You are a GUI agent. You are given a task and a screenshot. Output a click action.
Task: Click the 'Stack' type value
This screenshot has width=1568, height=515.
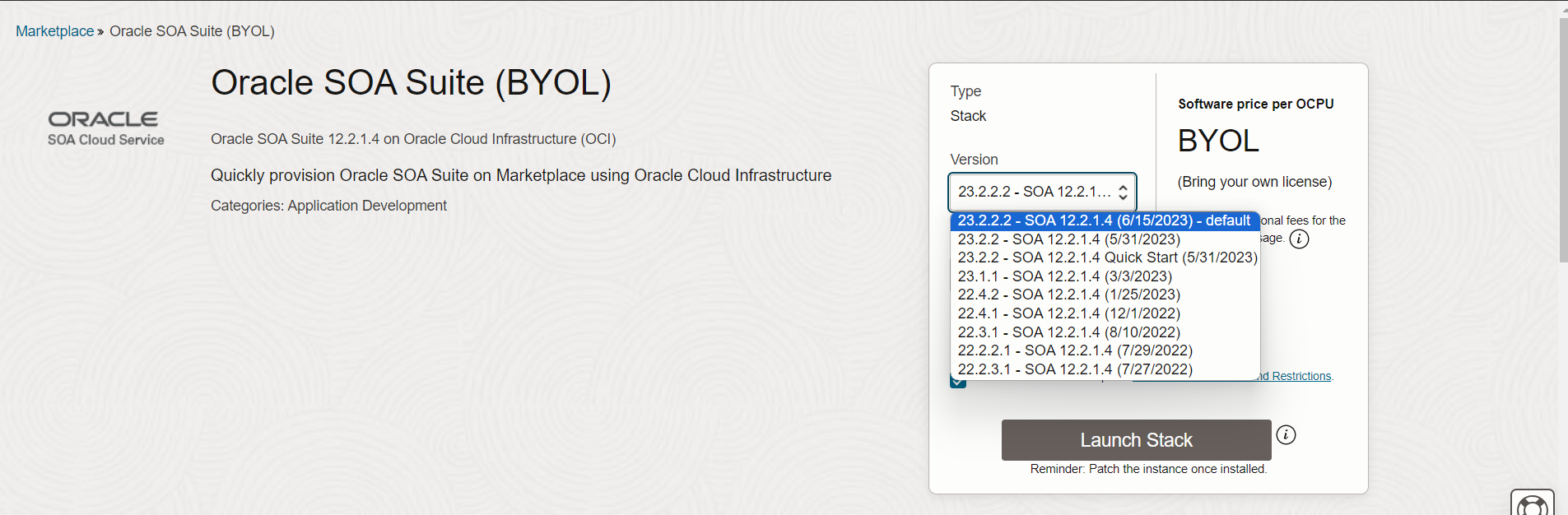coord(968,116)
